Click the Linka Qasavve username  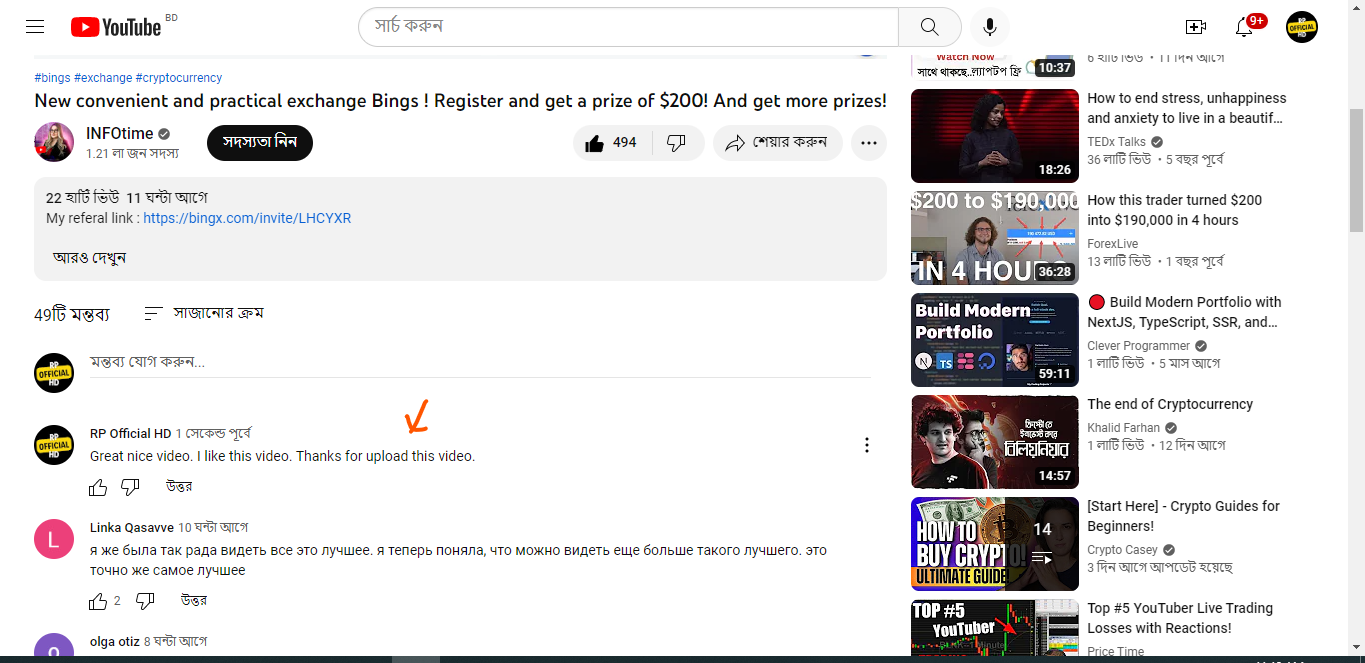[x=132, y=527]
